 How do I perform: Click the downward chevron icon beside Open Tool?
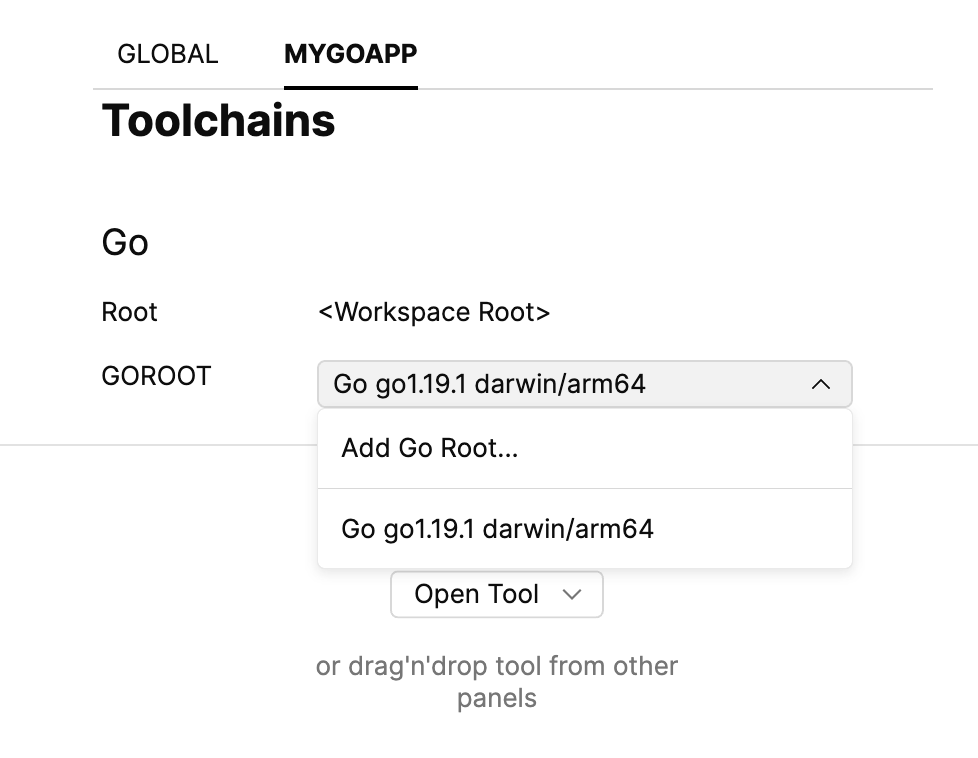pyautogui.click(x=571, y=594)
